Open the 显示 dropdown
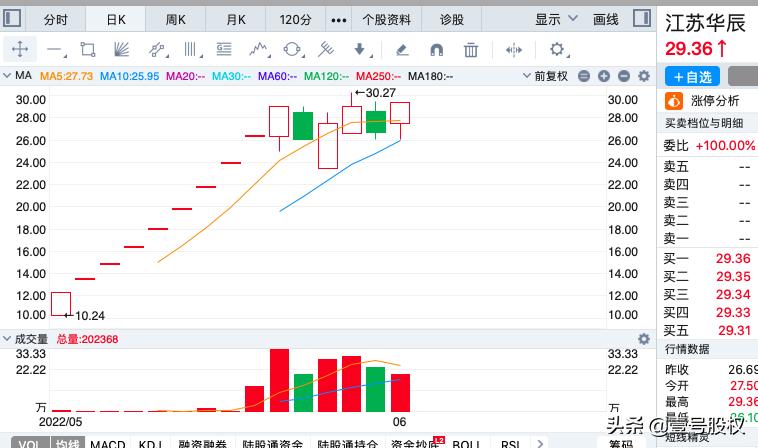 (556, 19)
